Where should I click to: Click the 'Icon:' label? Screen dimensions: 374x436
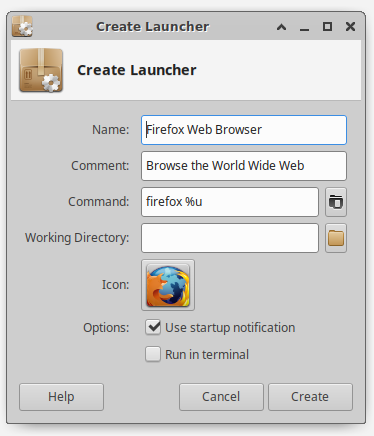[115, 285]
